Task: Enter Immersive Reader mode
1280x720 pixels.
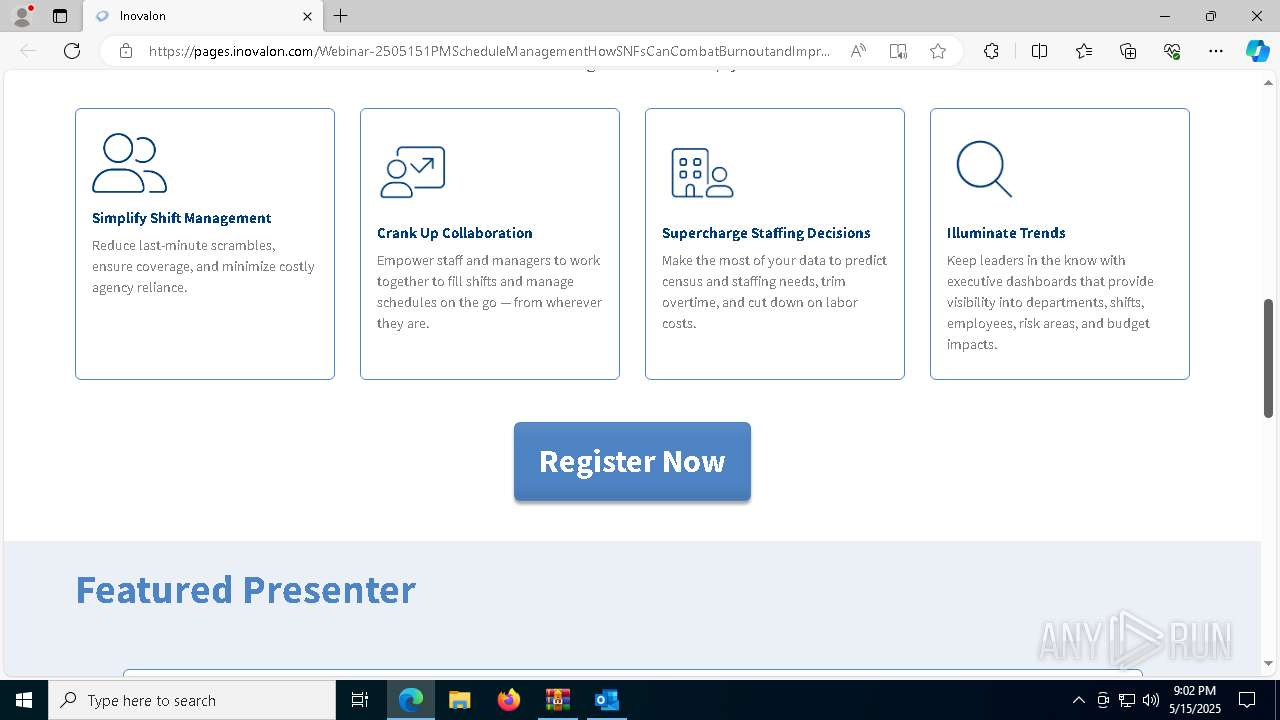Action: (x=898, y=51)
